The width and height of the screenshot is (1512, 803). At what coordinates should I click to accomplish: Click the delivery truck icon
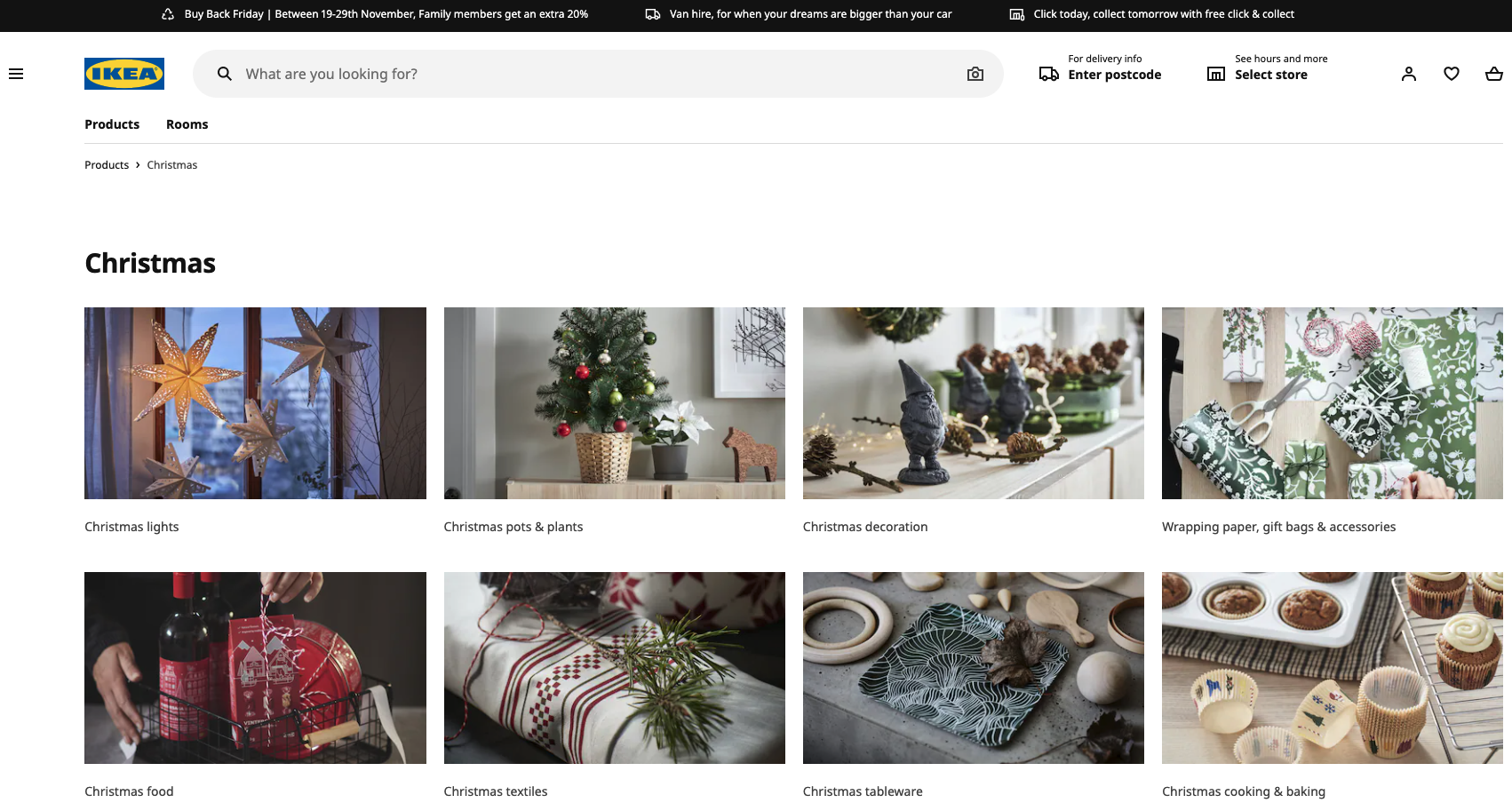coord(1049,73)
